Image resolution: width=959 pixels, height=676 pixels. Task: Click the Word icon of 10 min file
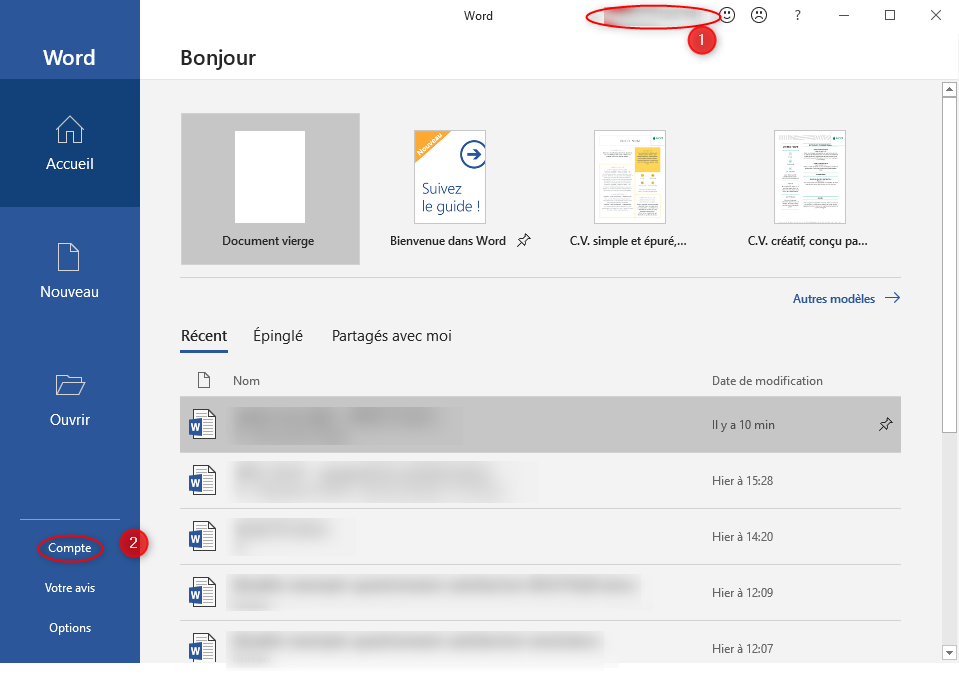coord(202,424)
